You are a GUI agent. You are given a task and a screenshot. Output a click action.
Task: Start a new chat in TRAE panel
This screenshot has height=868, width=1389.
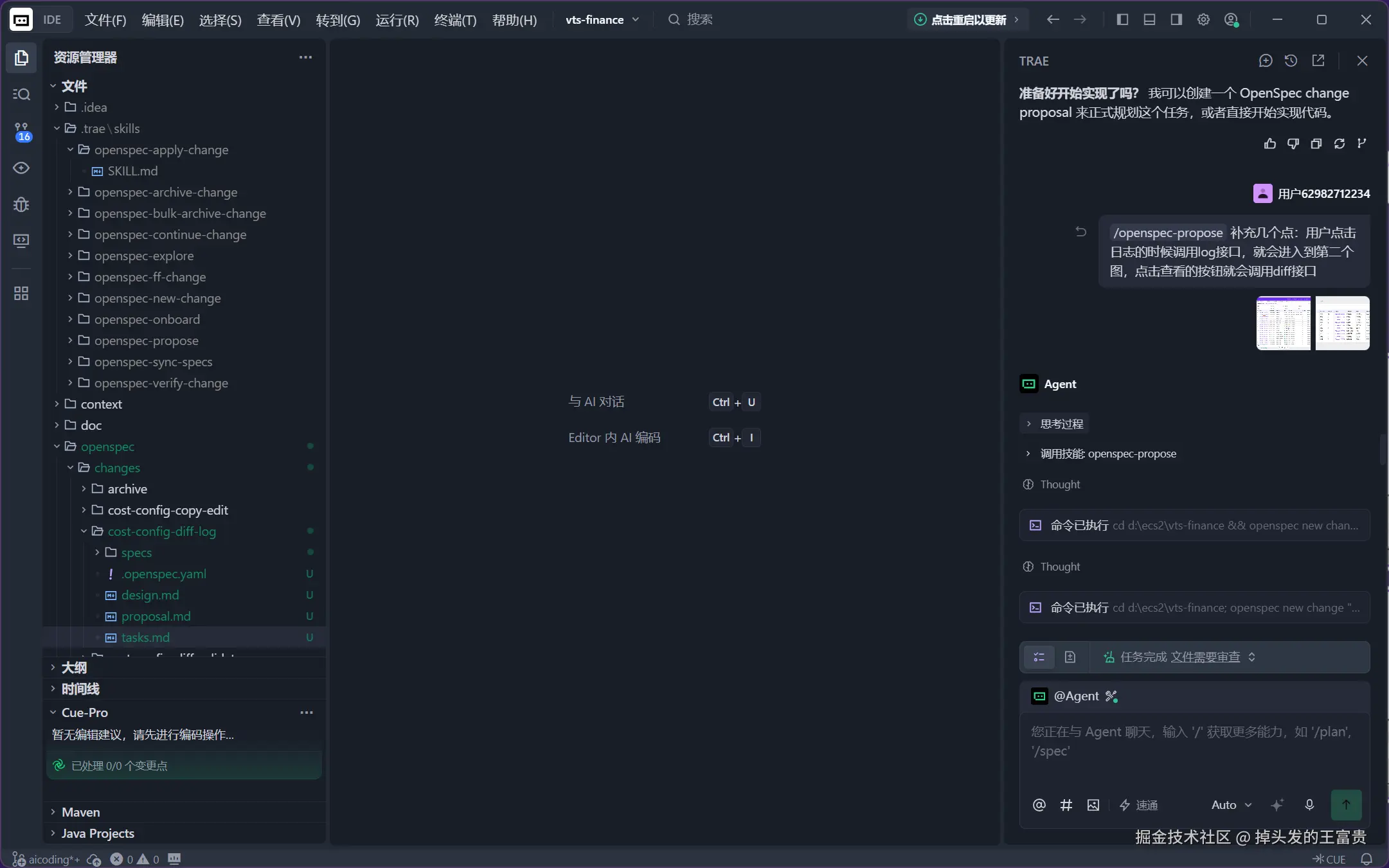click(1265, 61)
